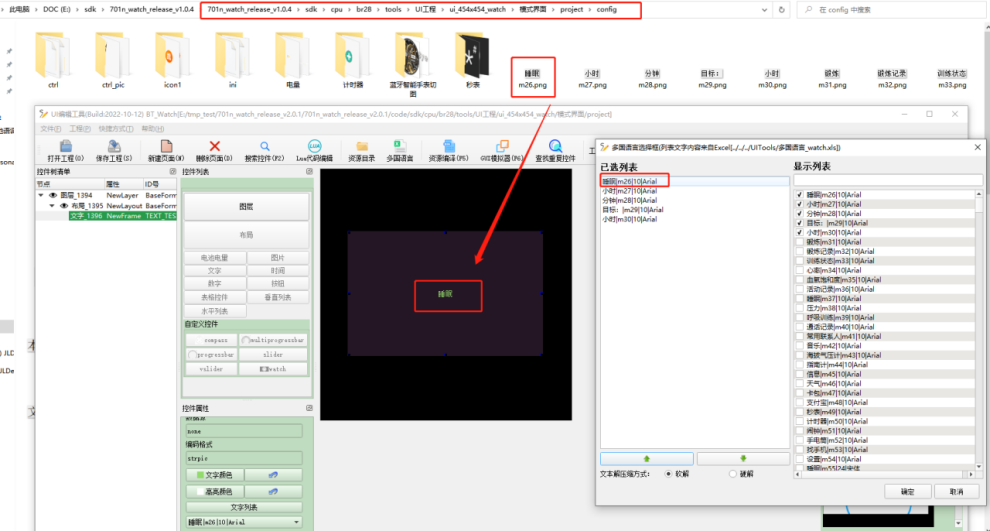This screenshot has height=531, width=990.
Task: Open the ini folder in Explorer
Action: 232,61
